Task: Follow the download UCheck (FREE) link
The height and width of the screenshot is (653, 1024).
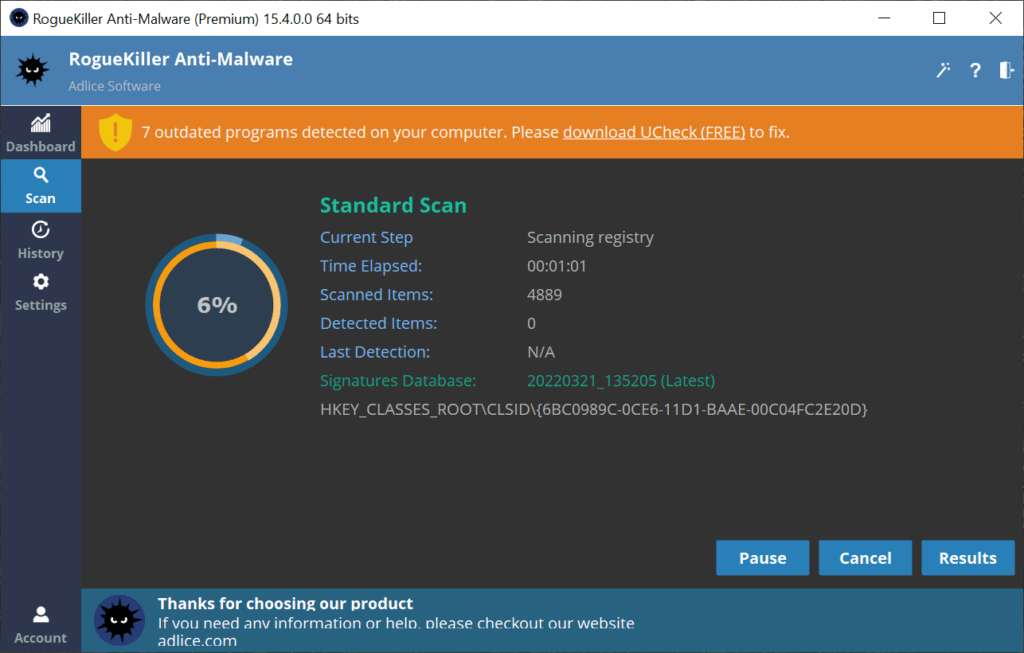Action: tap(654, 132)
